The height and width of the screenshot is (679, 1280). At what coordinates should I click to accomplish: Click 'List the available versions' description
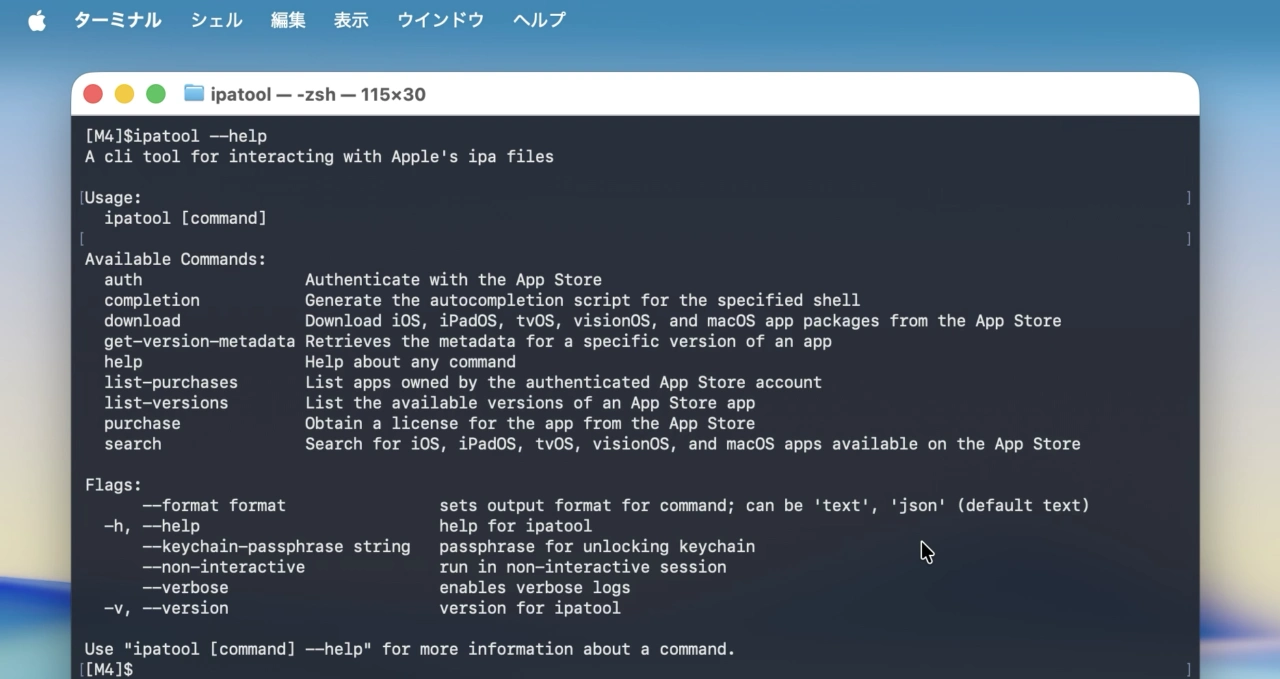coord(530,403)
